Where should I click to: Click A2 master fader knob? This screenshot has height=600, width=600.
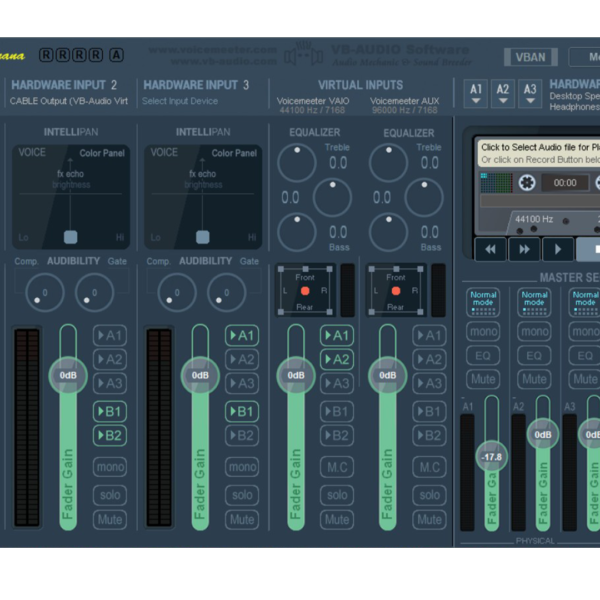click(x=543, y=435)
